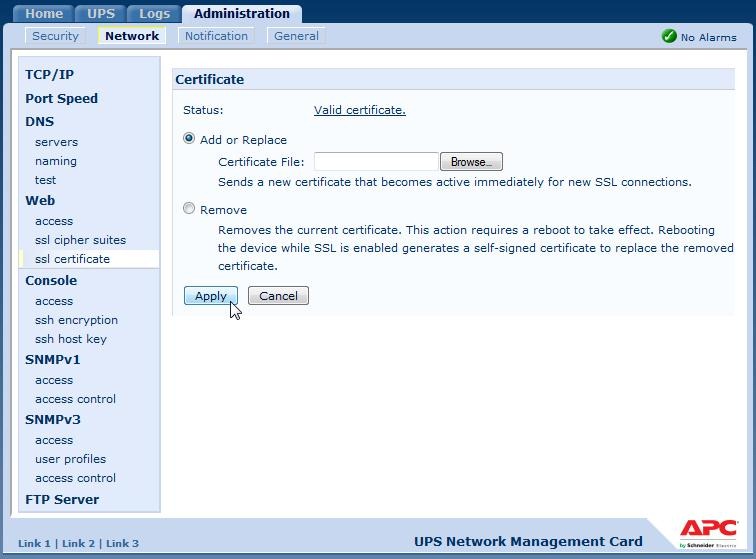This screenshot has height=559, width=756.
Task: Open the Logs tab
Action: pyautogui.click(x=154, y=14)
